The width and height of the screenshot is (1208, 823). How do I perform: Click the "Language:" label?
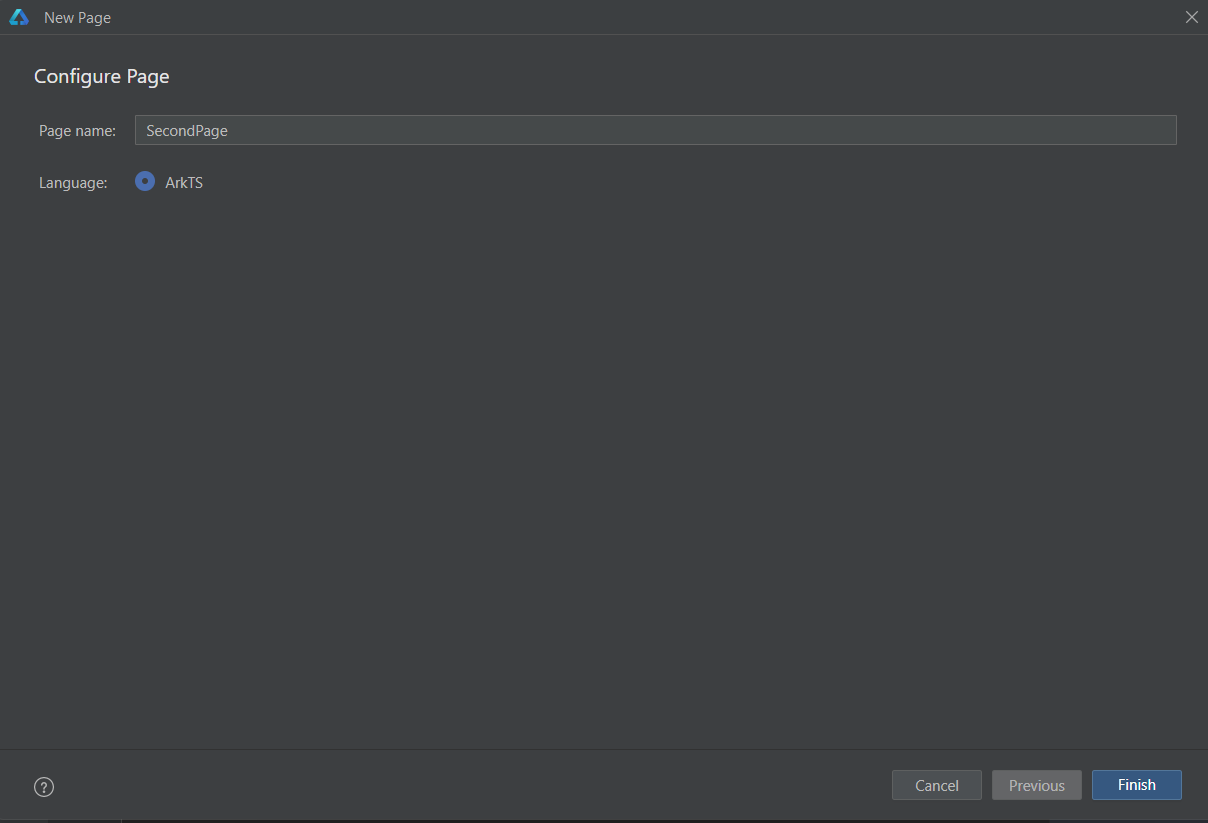pyautogui.click(x=73, y=183)
